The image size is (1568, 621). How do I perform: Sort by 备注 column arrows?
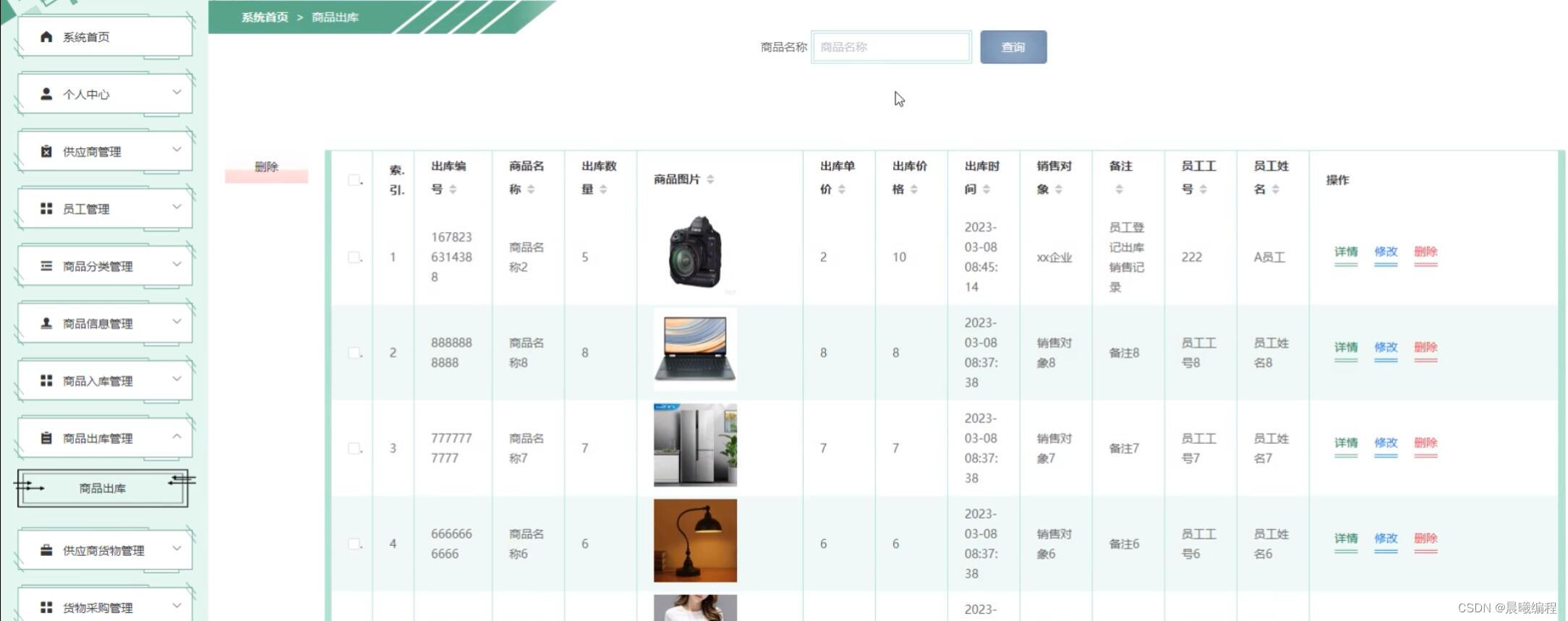[1119, 189]
